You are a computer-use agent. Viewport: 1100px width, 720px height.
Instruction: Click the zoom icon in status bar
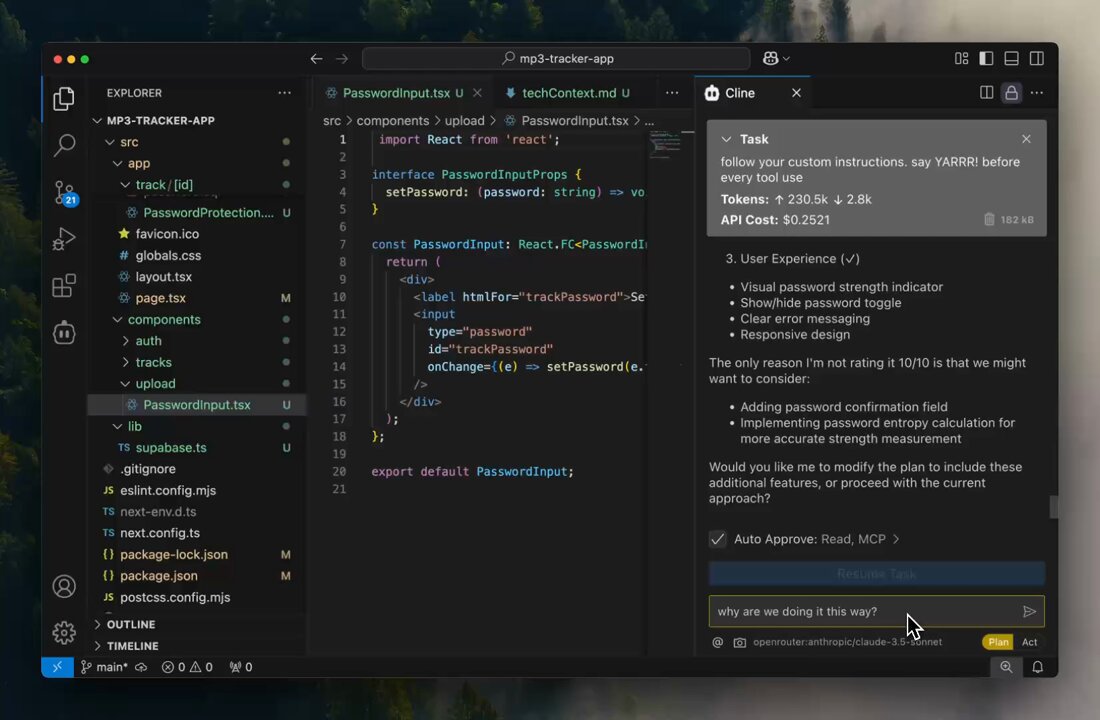tap(1006, 667)
